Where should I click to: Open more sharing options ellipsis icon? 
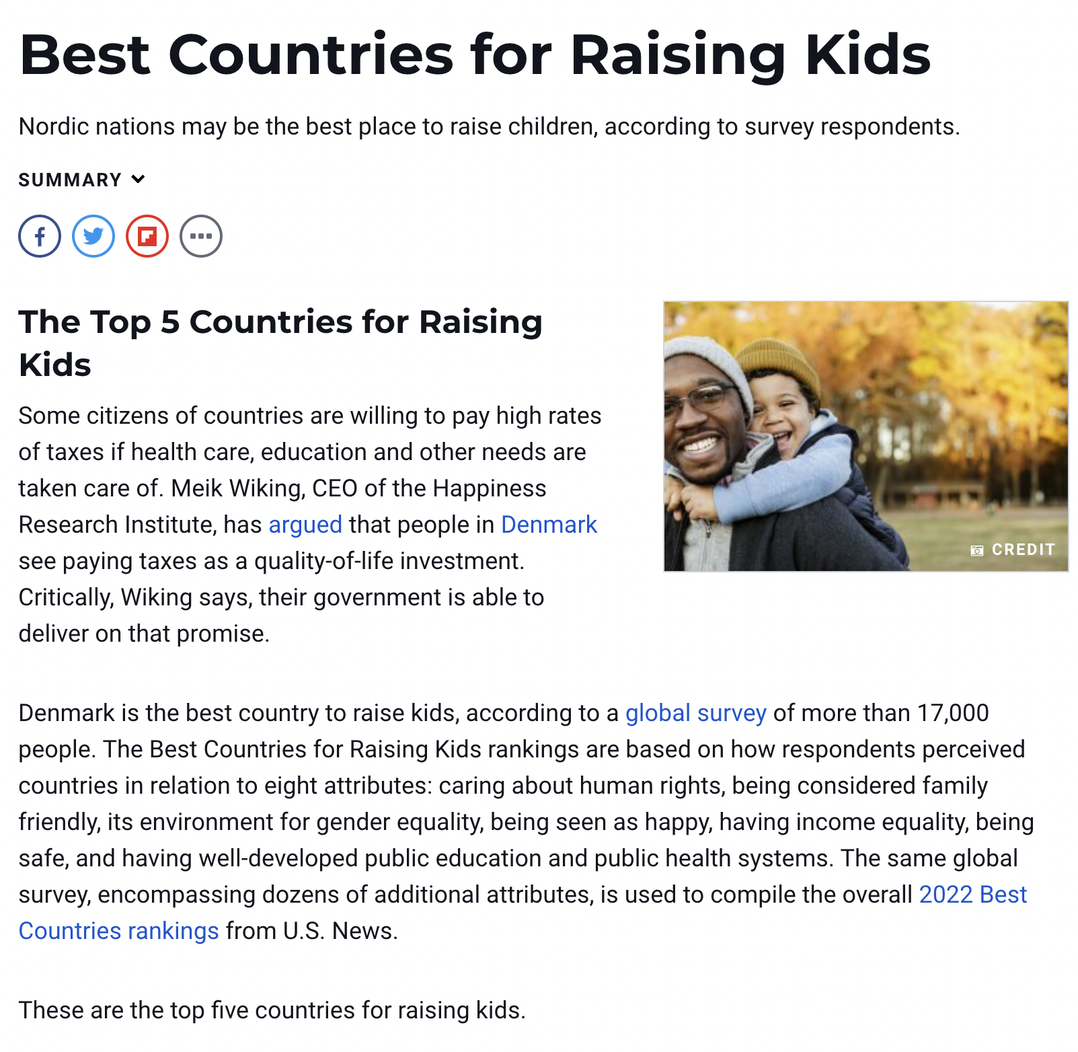point(201,237)
